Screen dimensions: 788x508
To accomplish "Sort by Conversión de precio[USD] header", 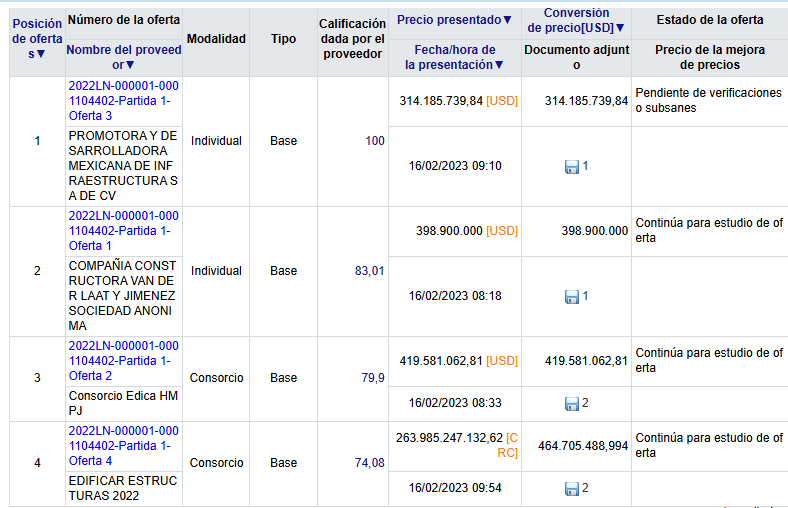I will click(576, 21).
